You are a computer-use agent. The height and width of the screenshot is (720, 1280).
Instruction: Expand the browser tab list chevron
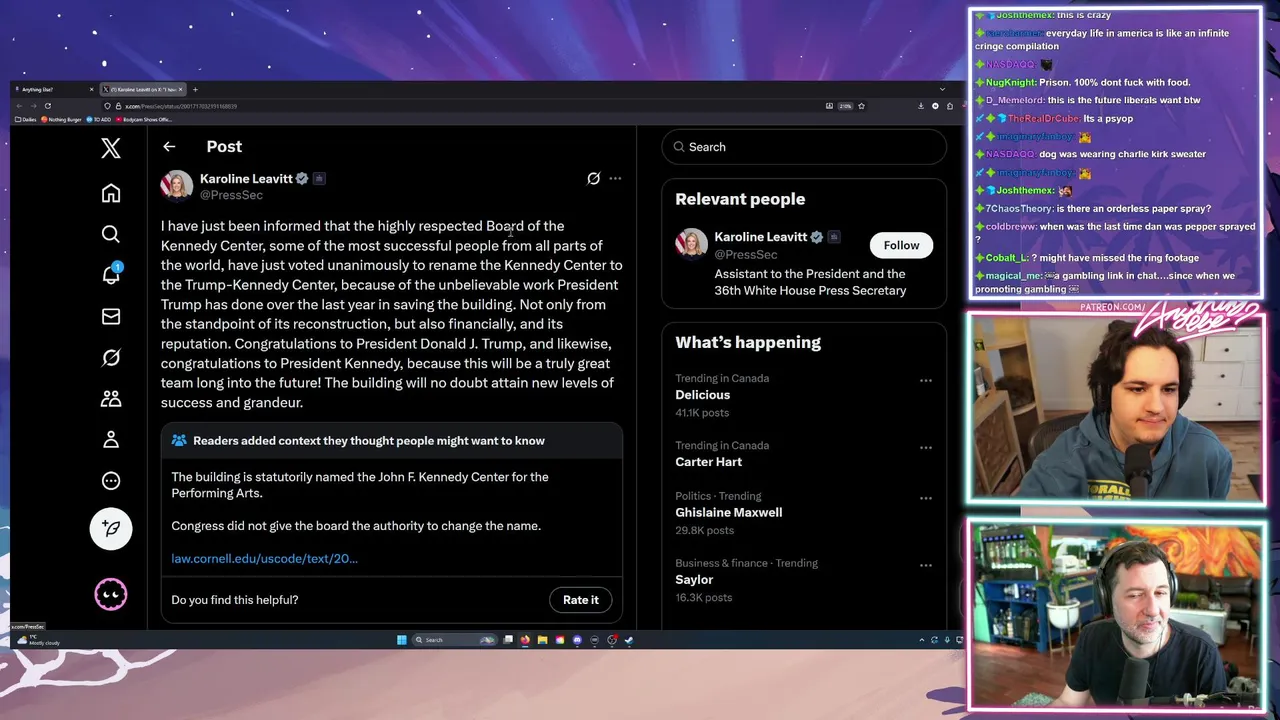point(942,89)
